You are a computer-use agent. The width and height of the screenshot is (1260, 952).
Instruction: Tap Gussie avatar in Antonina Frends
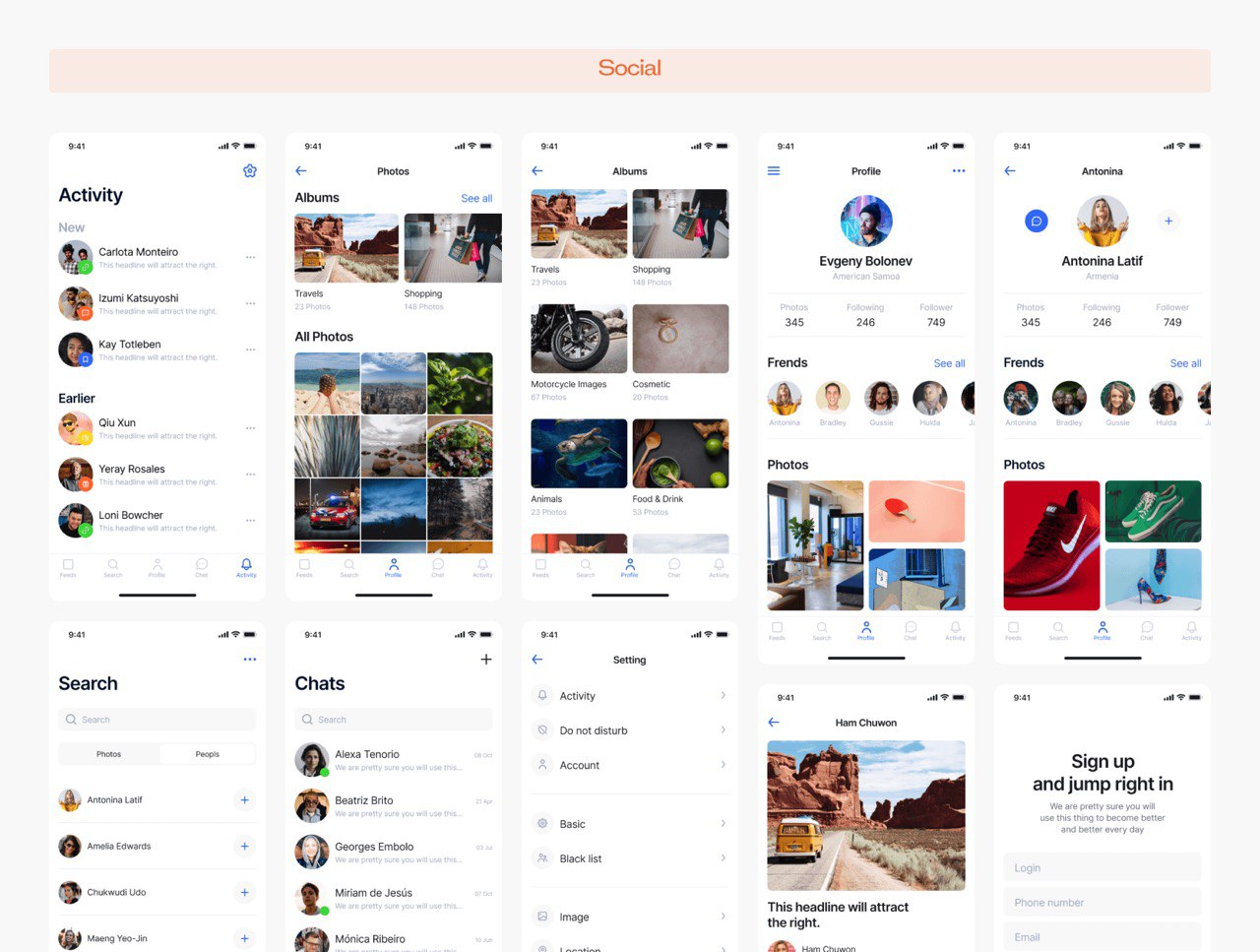[1117, 399]
